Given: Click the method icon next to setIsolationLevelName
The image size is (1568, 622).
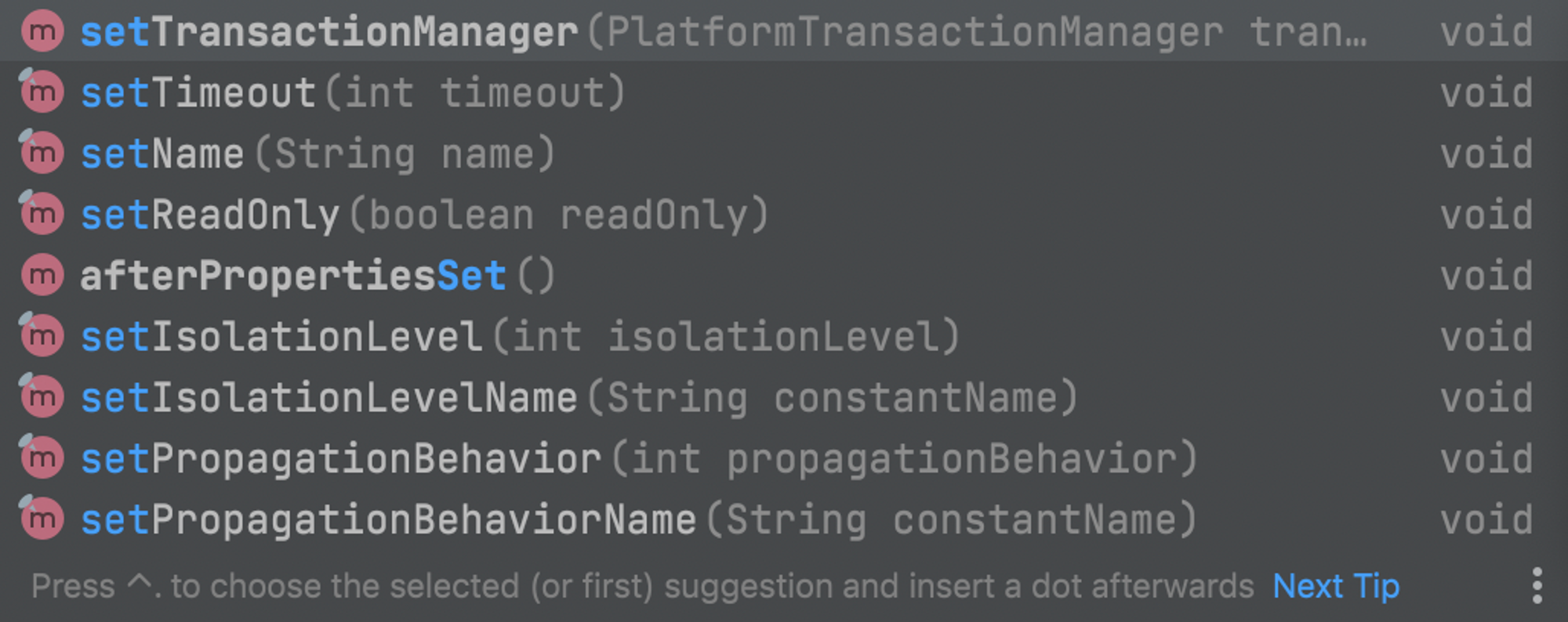Looking at the screenshot, I should (x=42, y=398).
